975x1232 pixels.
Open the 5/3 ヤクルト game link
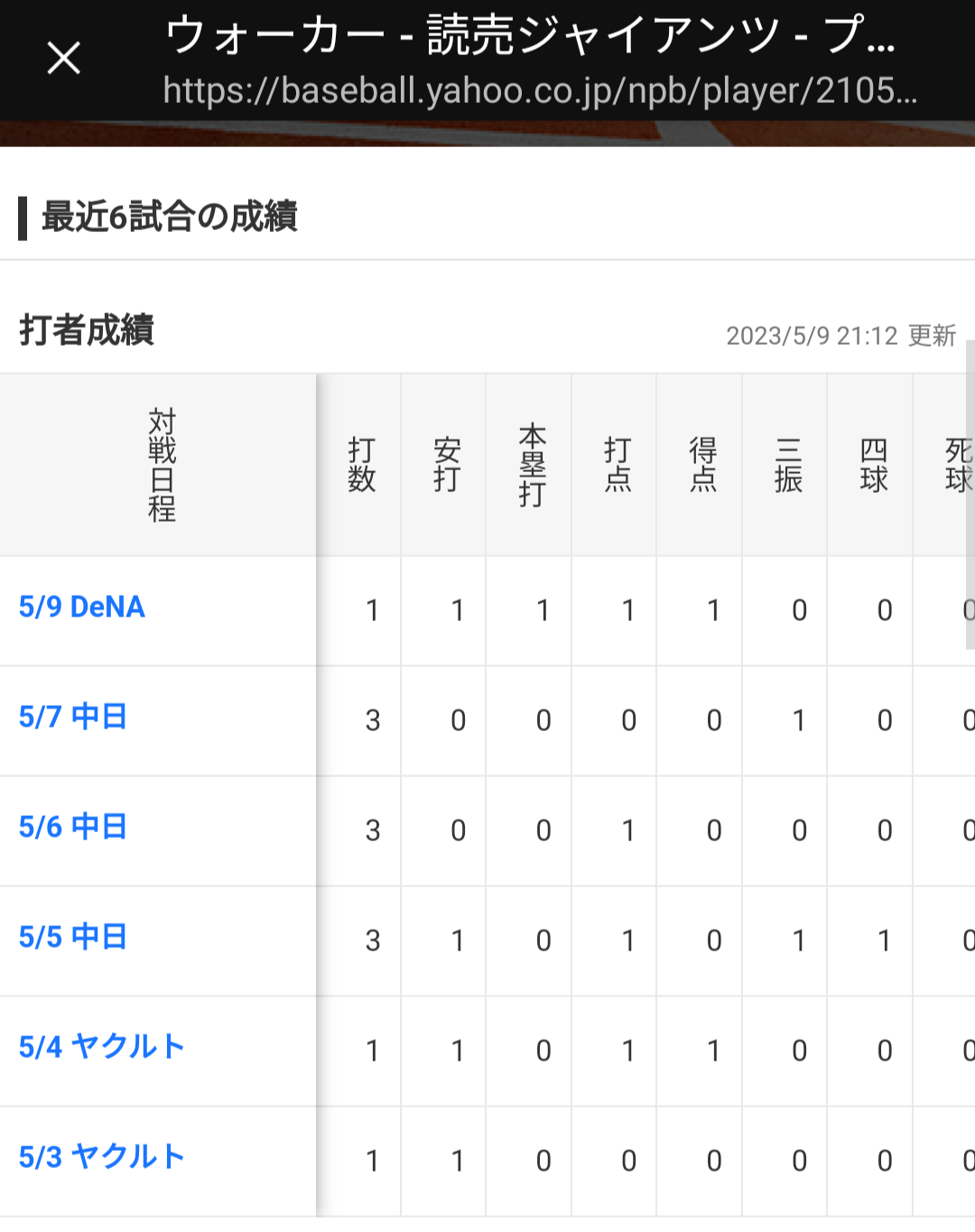[102, 1158]
